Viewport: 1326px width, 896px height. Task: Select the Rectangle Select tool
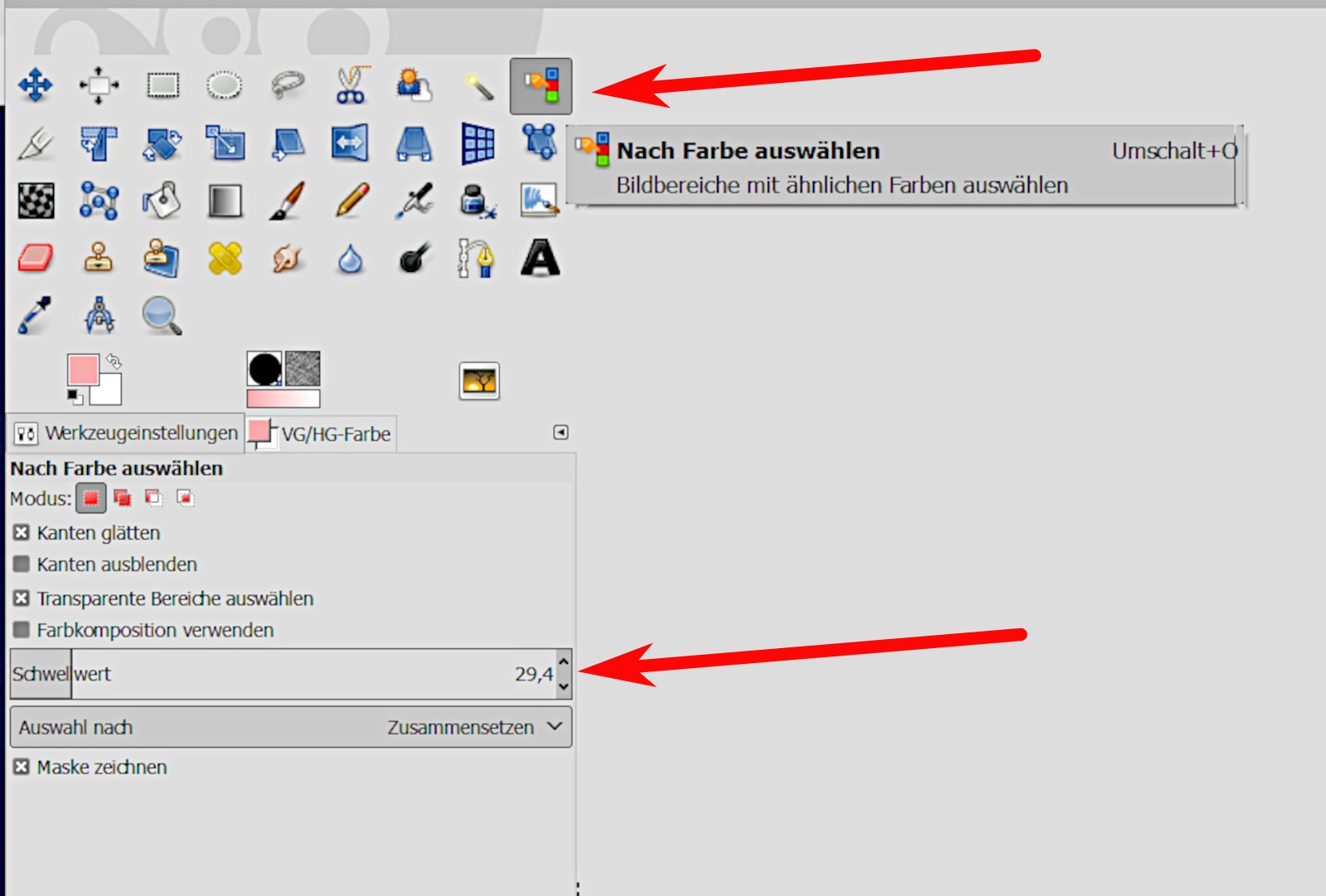tap(162, 85)
